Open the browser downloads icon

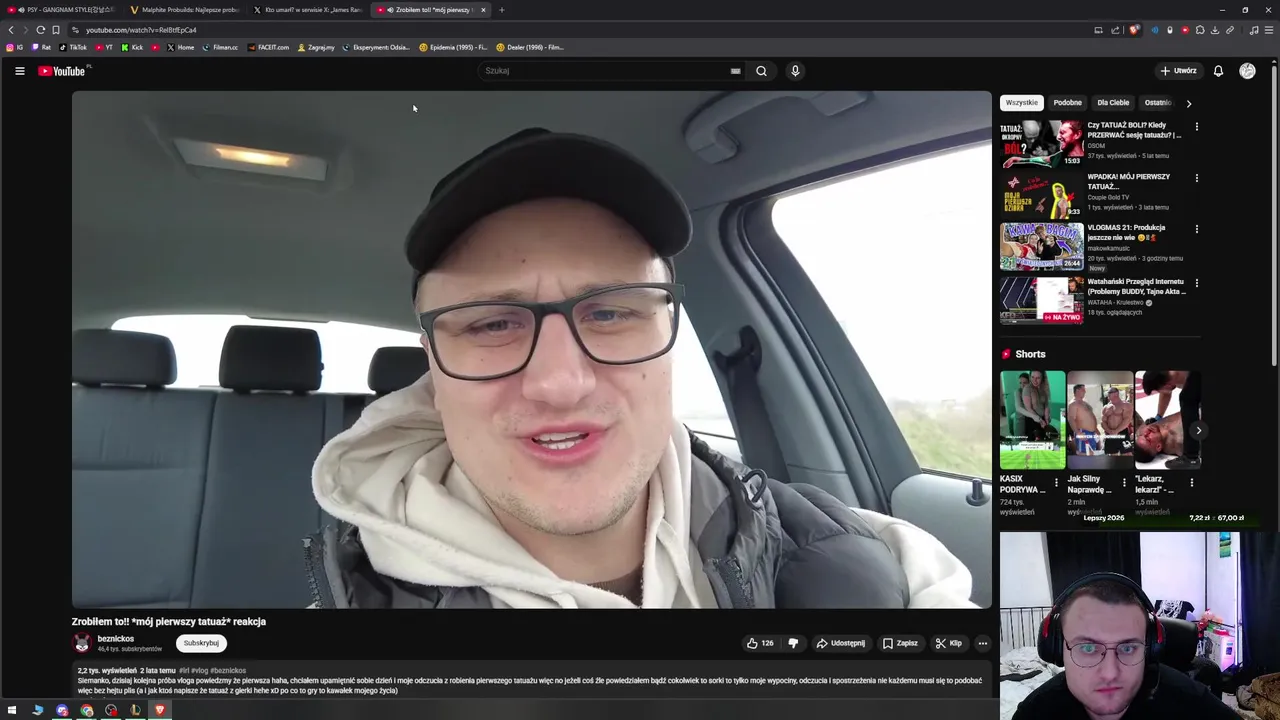click(1215, 30)
